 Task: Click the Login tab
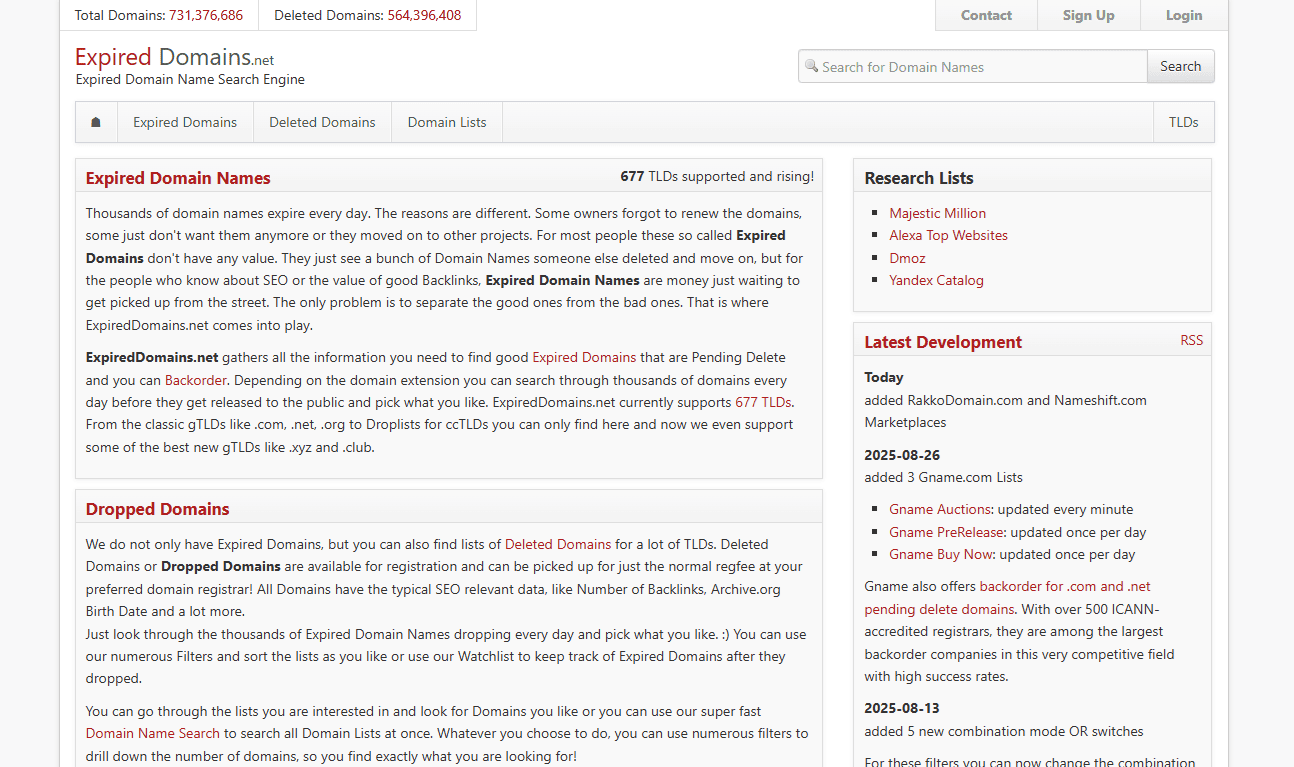[x=1184, y=15]
